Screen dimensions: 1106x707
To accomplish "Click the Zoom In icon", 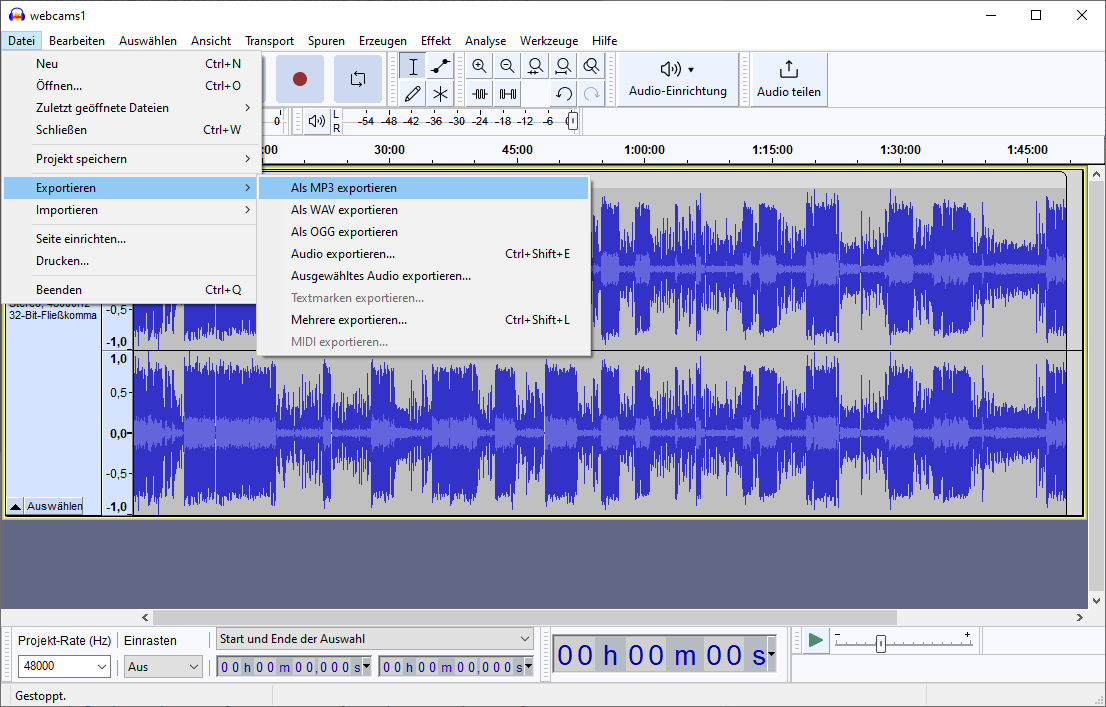I will point(480,65).
